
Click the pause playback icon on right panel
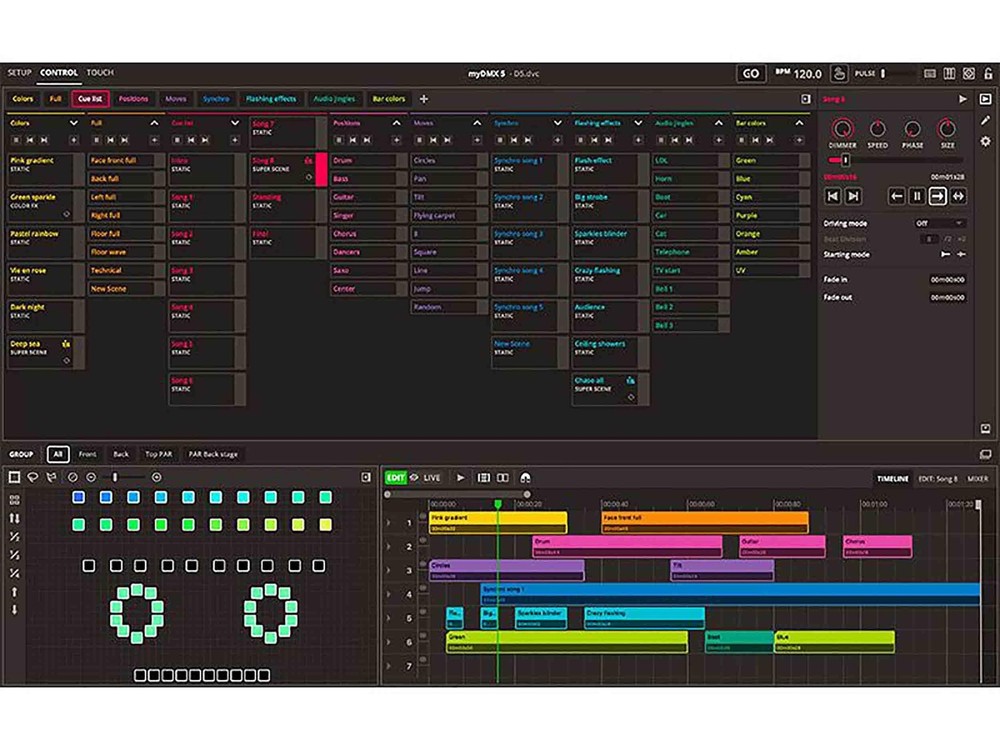(916, 196)
